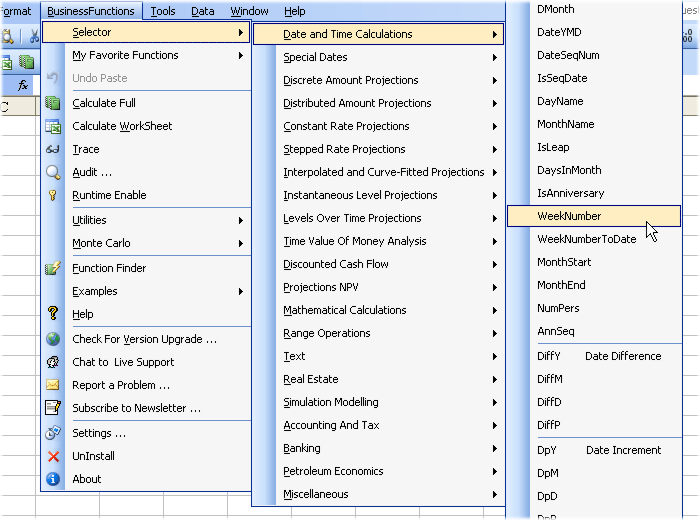This screenshot has width=700, height=520.
Task: Open the Help menu in menu bar
Action: (x=295, y=11)
